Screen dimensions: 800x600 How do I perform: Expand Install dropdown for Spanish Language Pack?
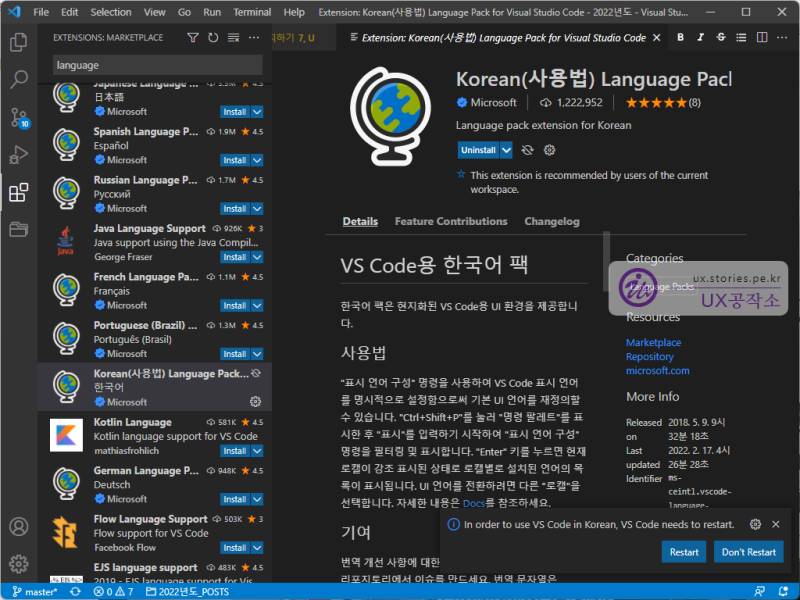click(x=258, y=160)
